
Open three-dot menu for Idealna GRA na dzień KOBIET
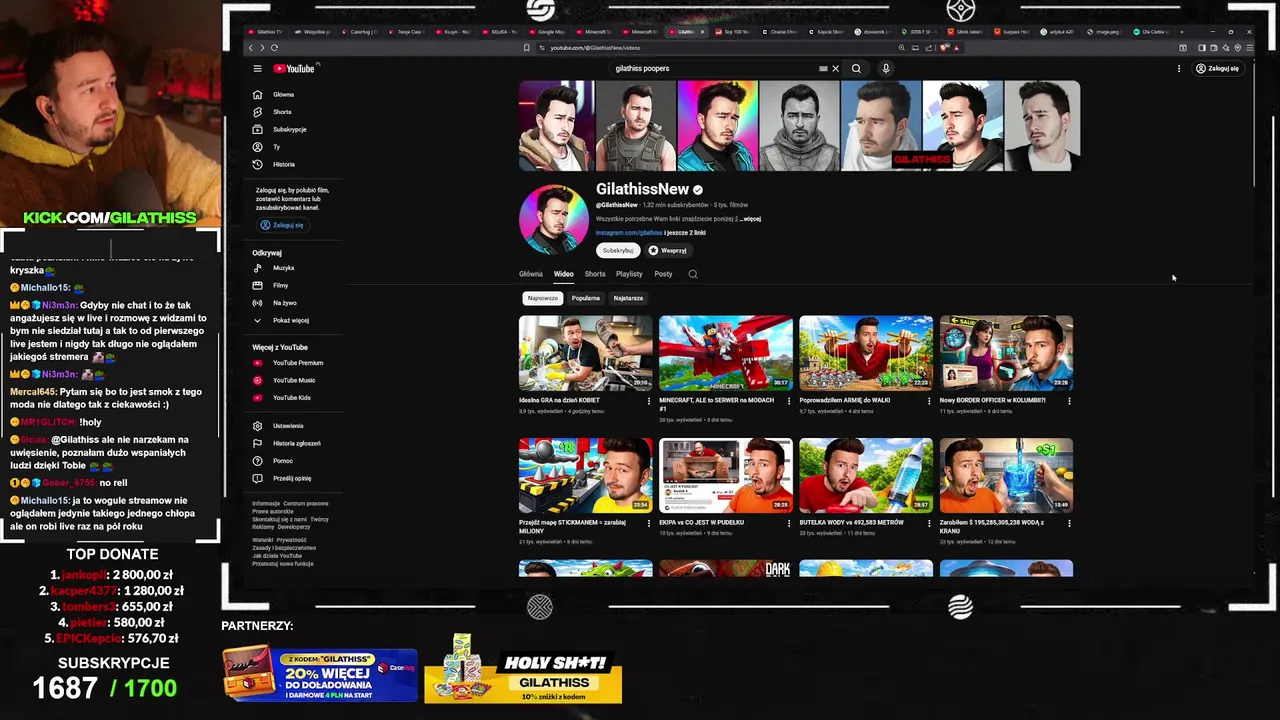648,401
